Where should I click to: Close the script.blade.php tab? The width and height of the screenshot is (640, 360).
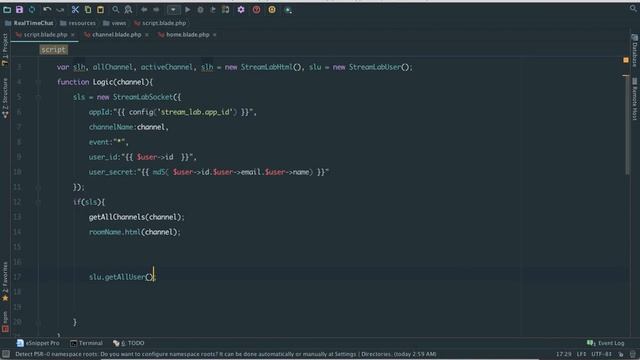[73, 35]
